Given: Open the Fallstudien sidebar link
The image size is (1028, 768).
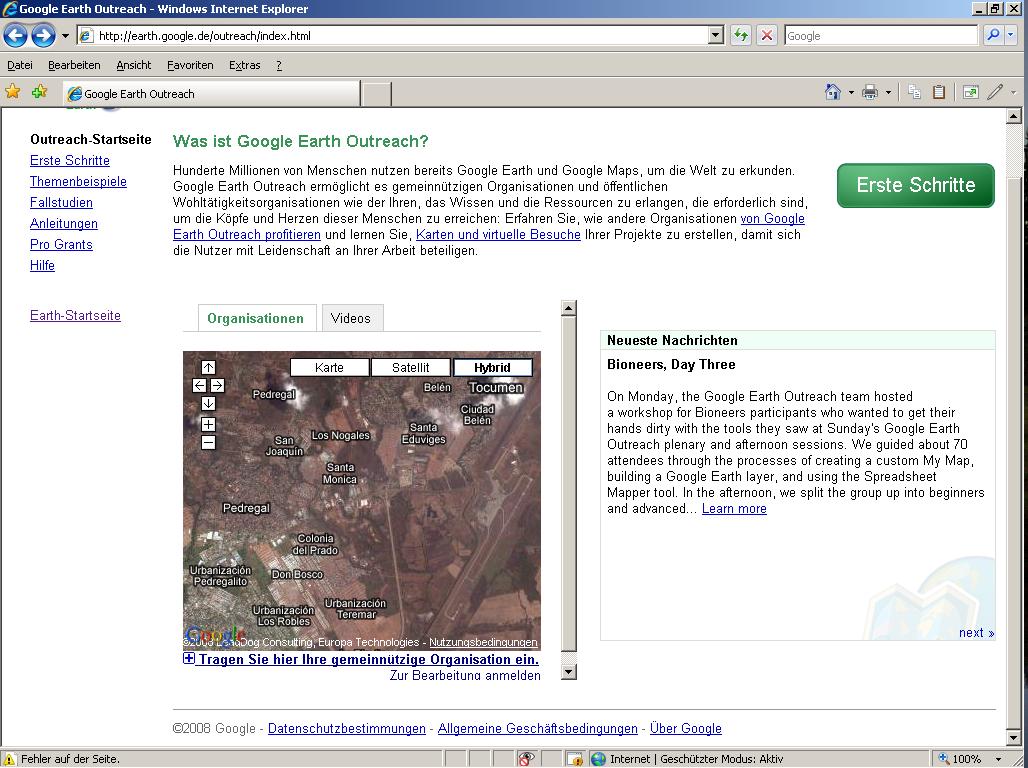Looking at the screenshot, I should tap(61, 203).
